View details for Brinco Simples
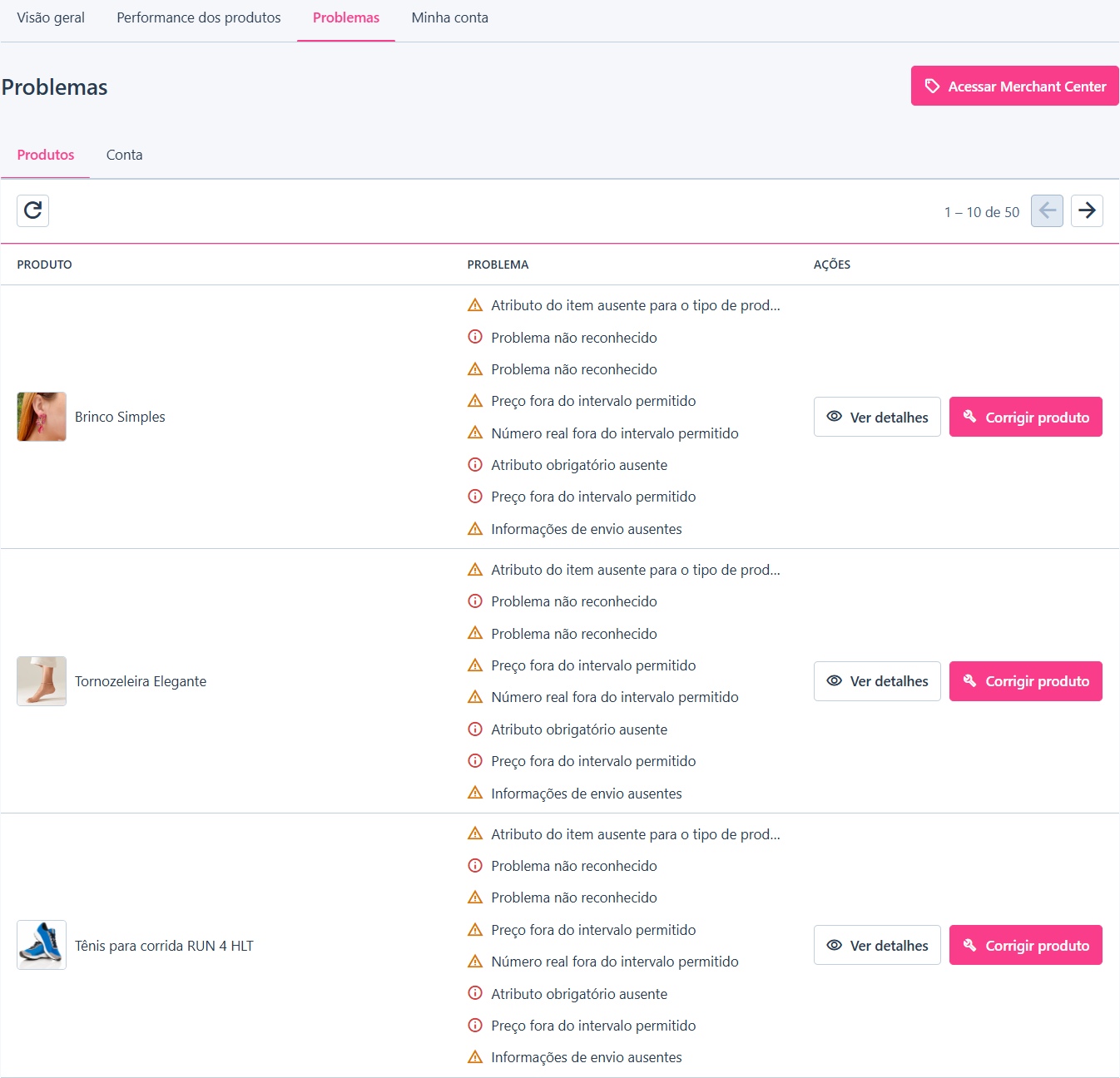This screenshot has width=1120, height=1078. click(x=877, y=417)
